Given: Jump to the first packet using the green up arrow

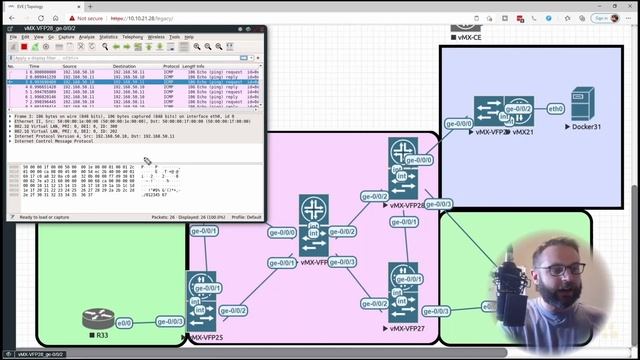Looking at the screenshot, I should (x=149, y=47).
